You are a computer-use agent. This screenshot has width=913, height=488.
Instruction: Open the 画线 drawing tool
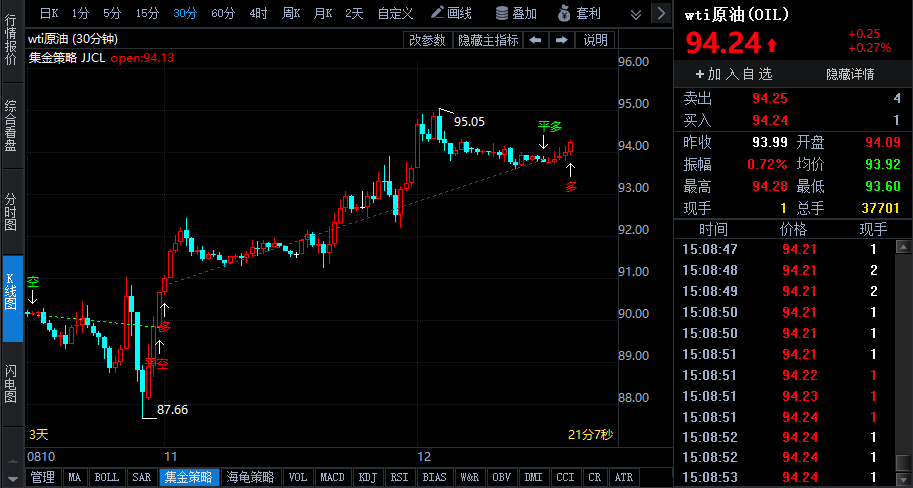coord(451,13)
